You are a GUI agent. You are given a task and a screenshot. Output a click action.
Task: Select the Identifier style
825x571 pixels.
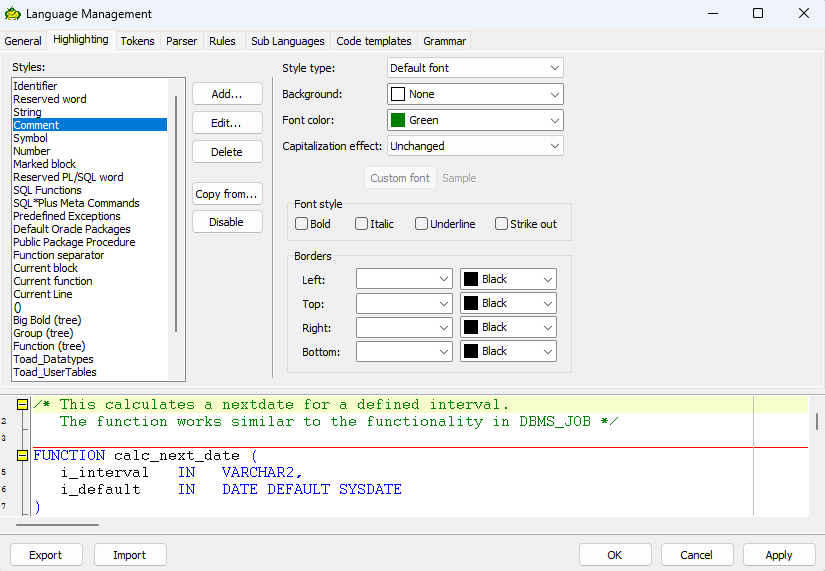click(90, 86)
